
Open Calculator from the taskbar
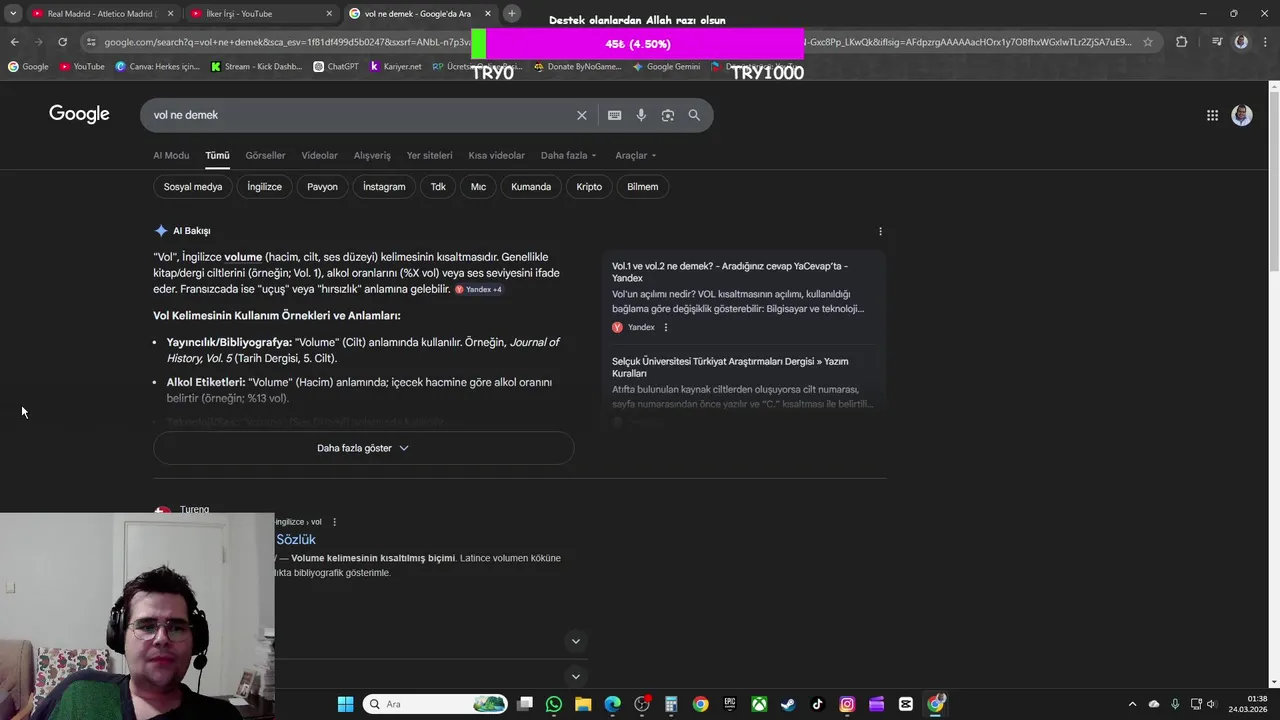(671, 704)
